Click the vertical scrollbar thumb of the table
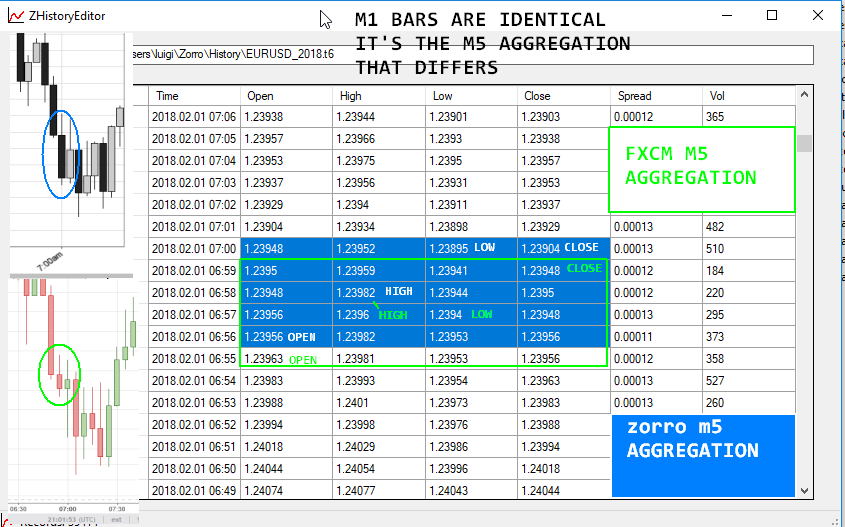845x527 pixels. 804,143
